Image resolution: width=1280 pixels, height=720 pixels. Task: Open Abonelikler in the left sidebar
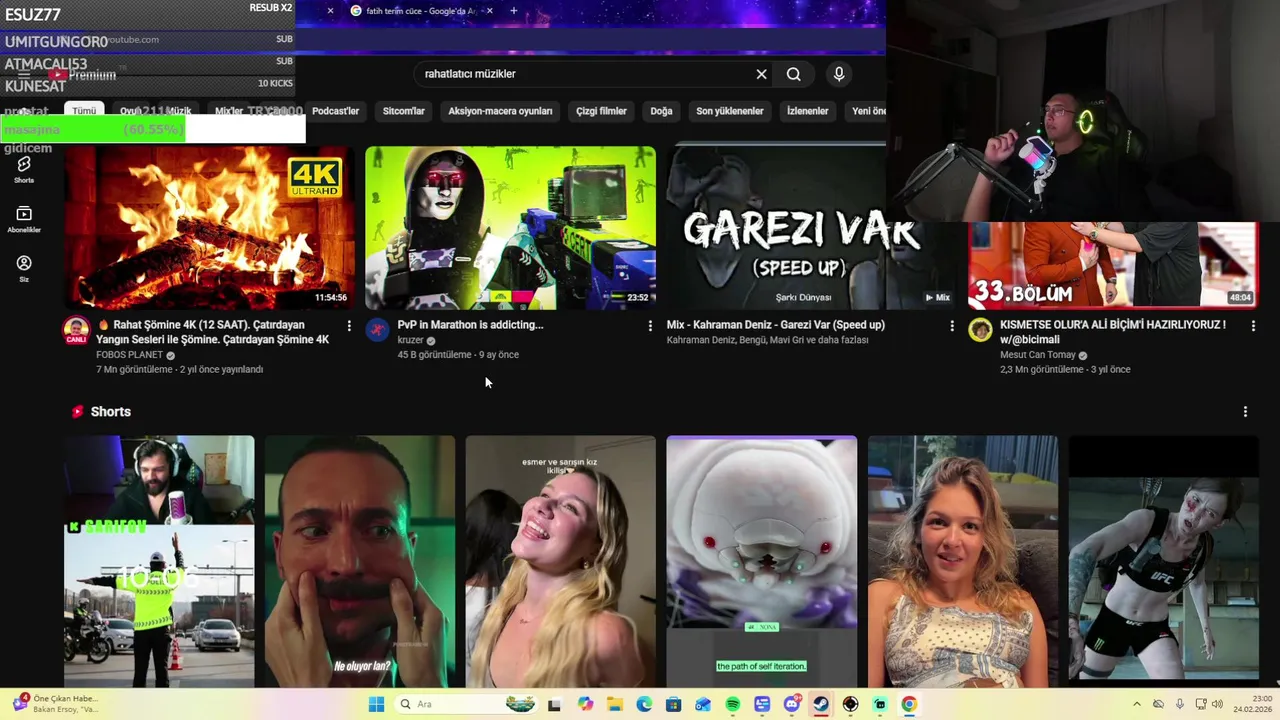[24, 219]
